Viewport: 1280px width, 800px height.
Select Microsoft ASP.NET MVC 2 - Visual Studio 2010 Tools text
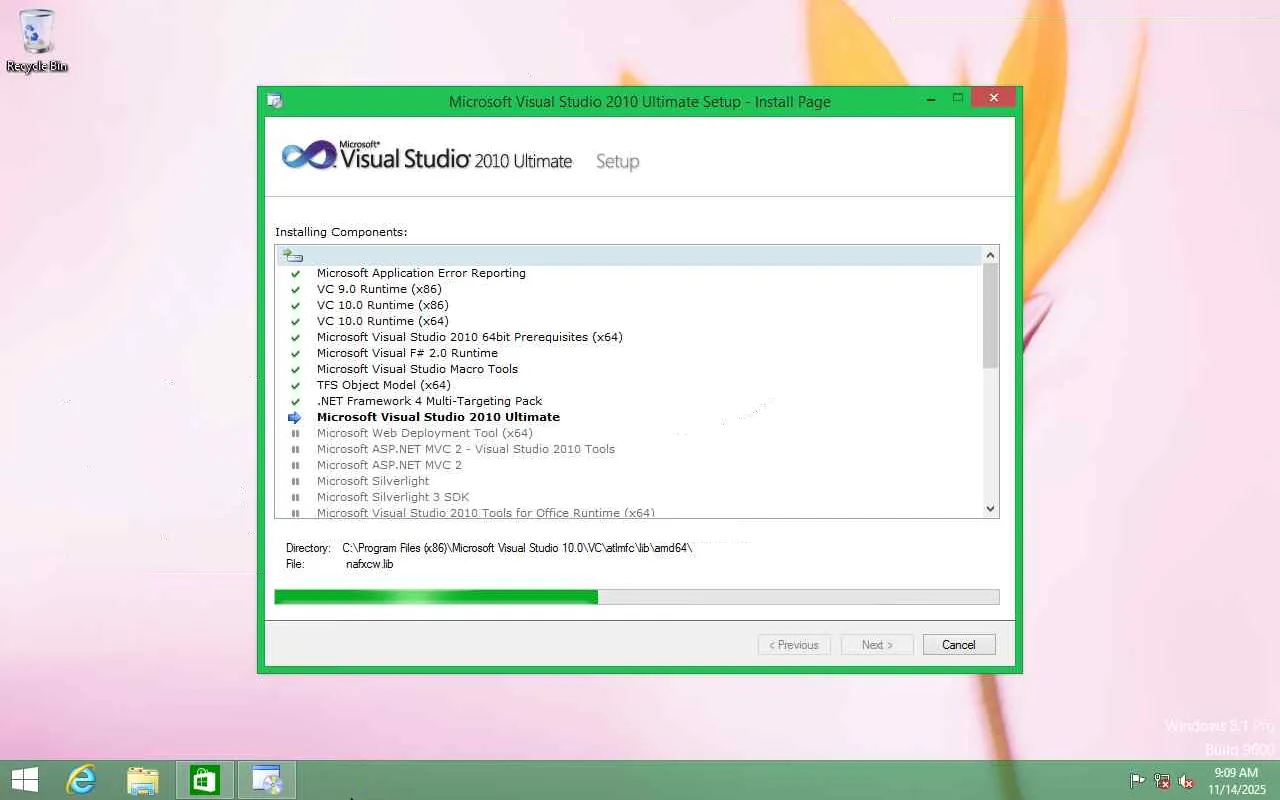[466, 449]
